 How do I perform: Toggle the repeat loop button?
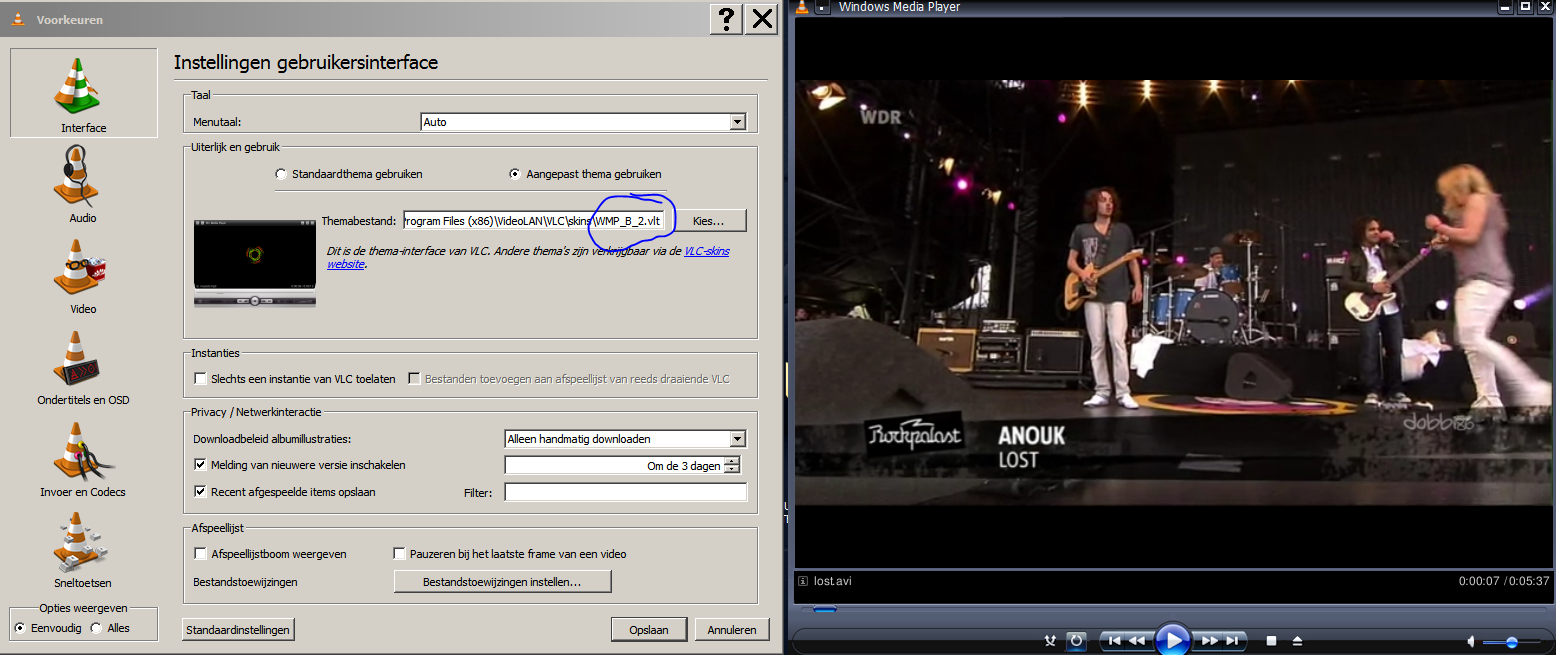coord(1076,640)
